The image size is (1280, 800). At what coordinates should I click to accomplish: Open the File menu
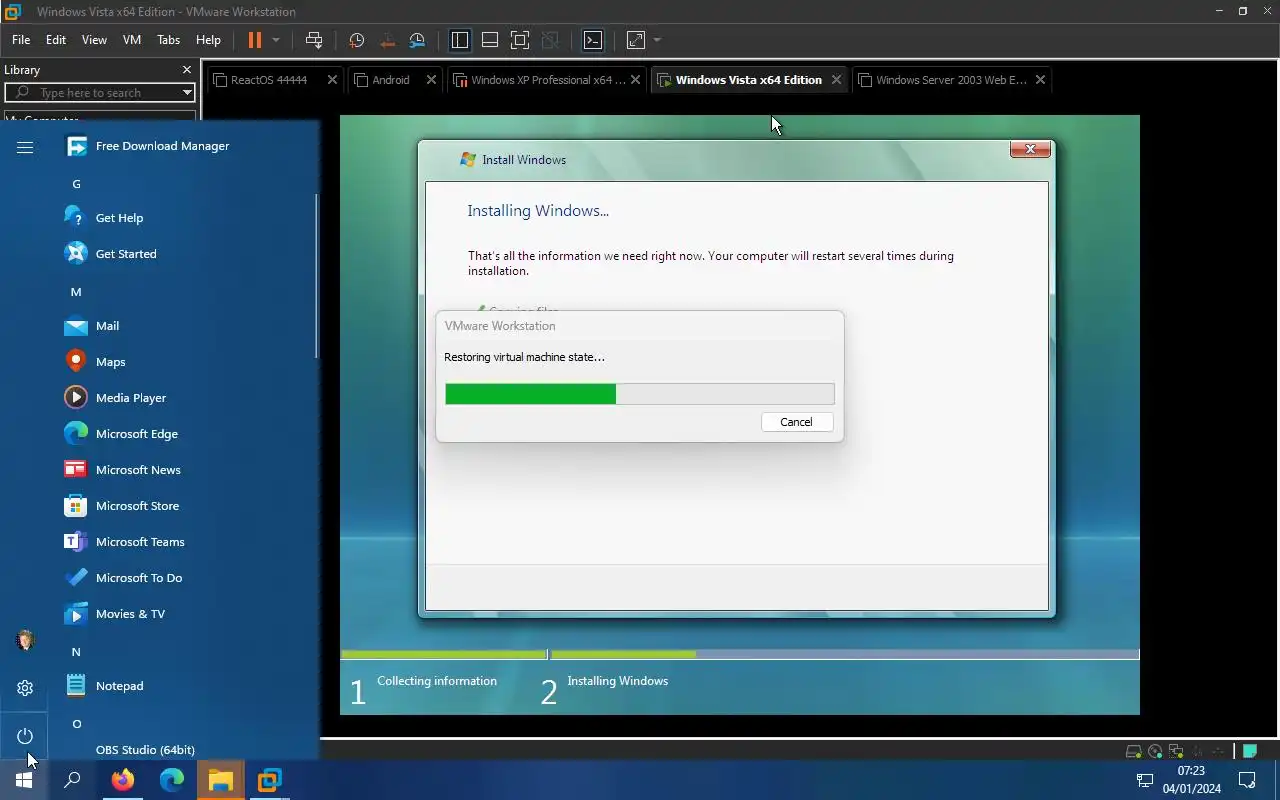[x=21, y=40]
